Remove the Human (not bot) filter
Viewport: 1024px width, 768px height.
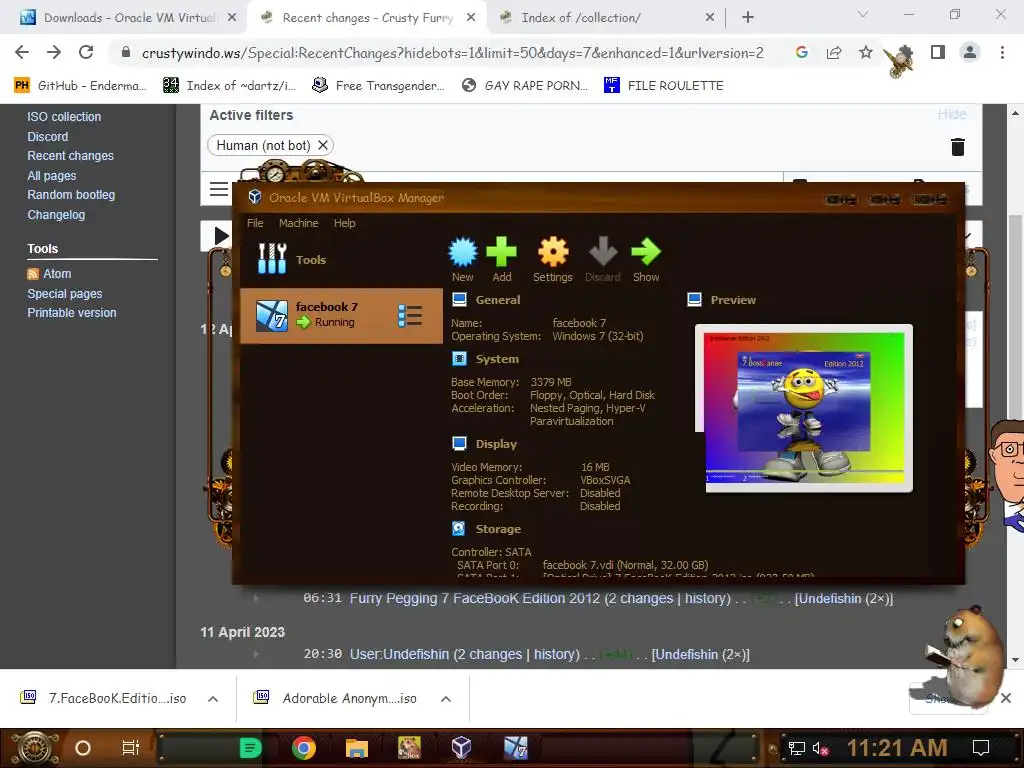pyautogui.click(x=323, y=145)
